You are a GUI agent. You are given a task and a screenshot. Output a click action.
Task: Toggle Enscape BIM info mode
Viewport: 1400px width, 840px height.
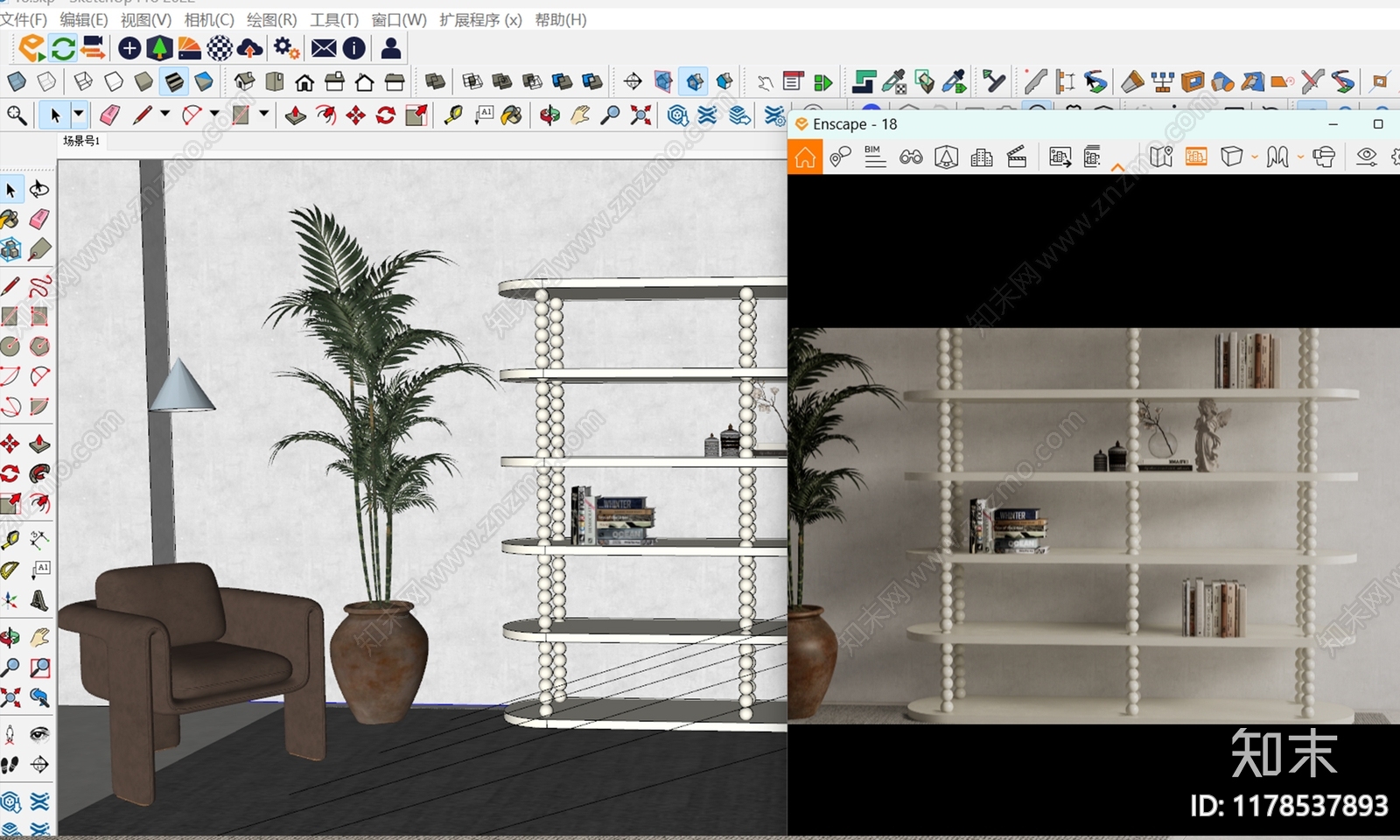[x=875, y=157]
